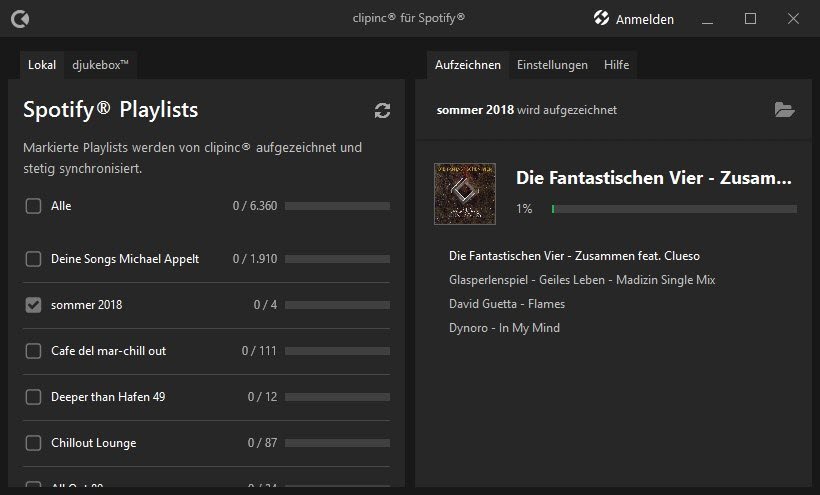
Task: Open the Einstellungen tab
Action: coord(552,65)
